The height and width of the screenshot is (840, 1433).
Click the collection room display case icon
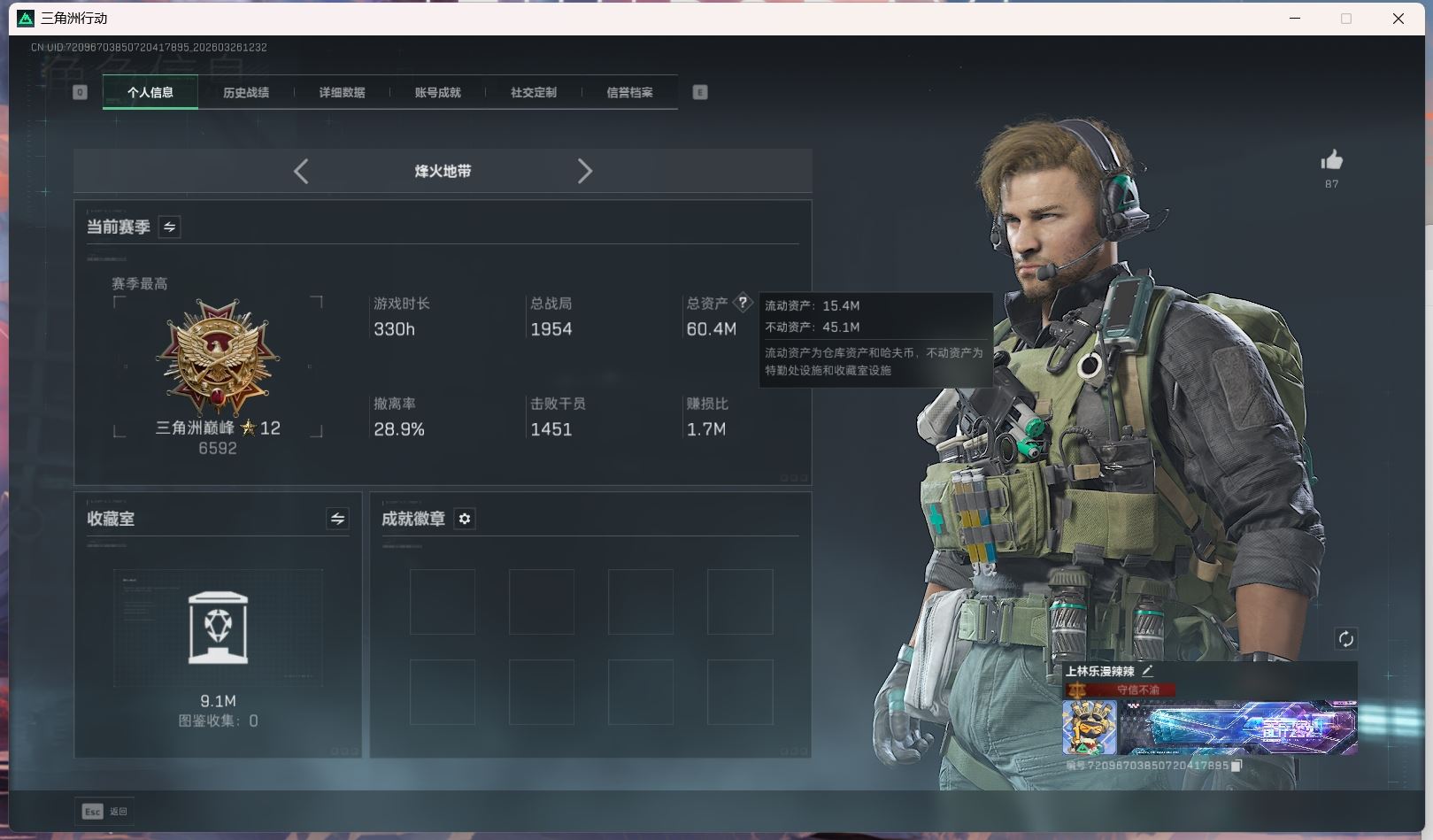[218, 628]
